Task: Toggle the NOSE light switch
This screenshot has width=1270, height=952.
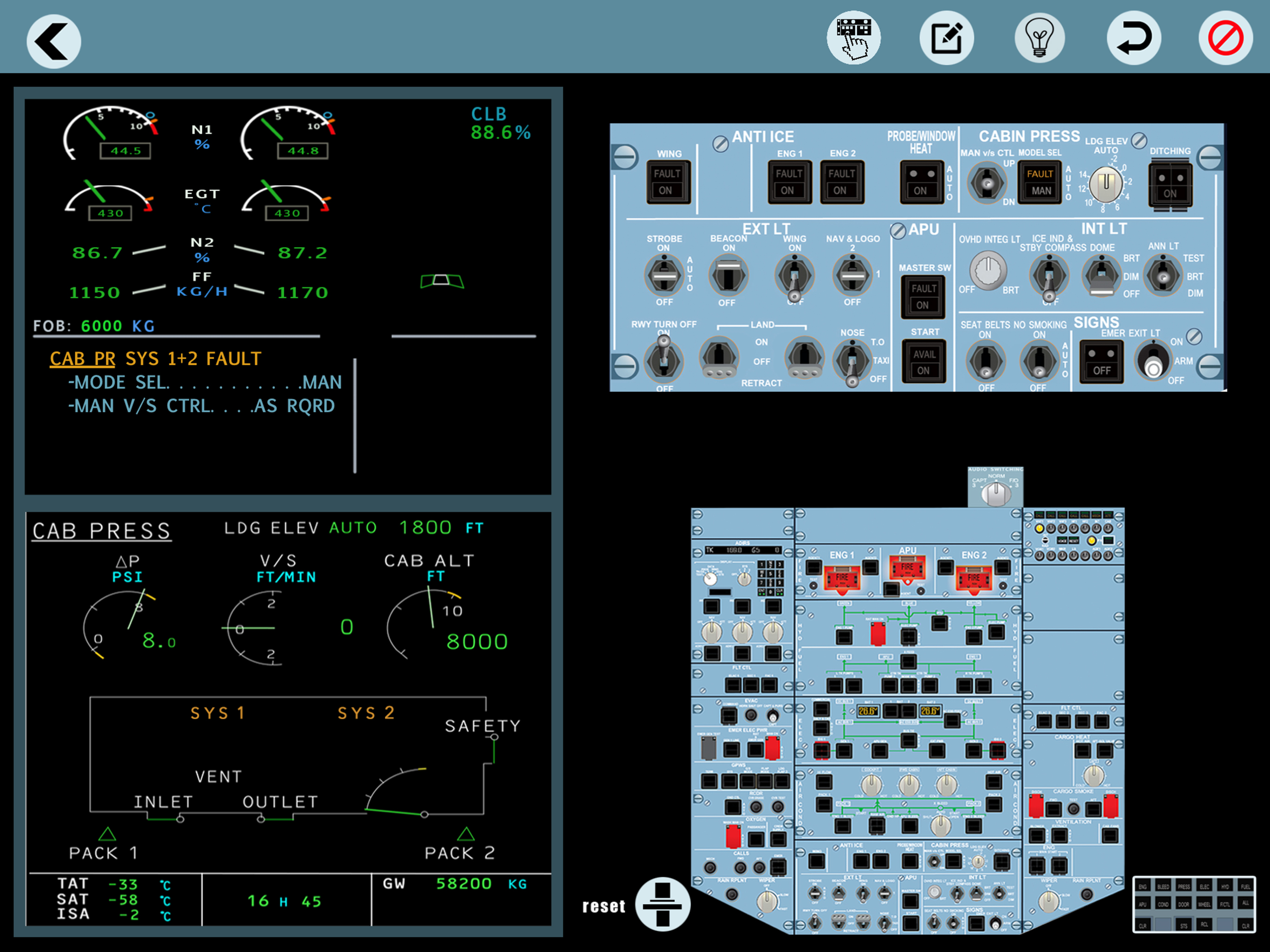Action: (852, 362)
